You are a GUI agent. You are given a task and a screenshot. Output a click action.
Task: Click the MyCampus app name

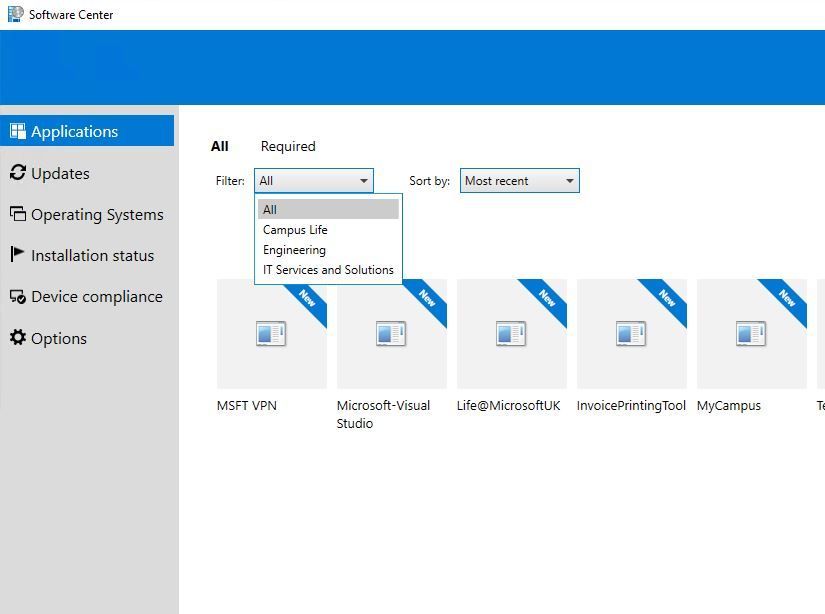729,406
